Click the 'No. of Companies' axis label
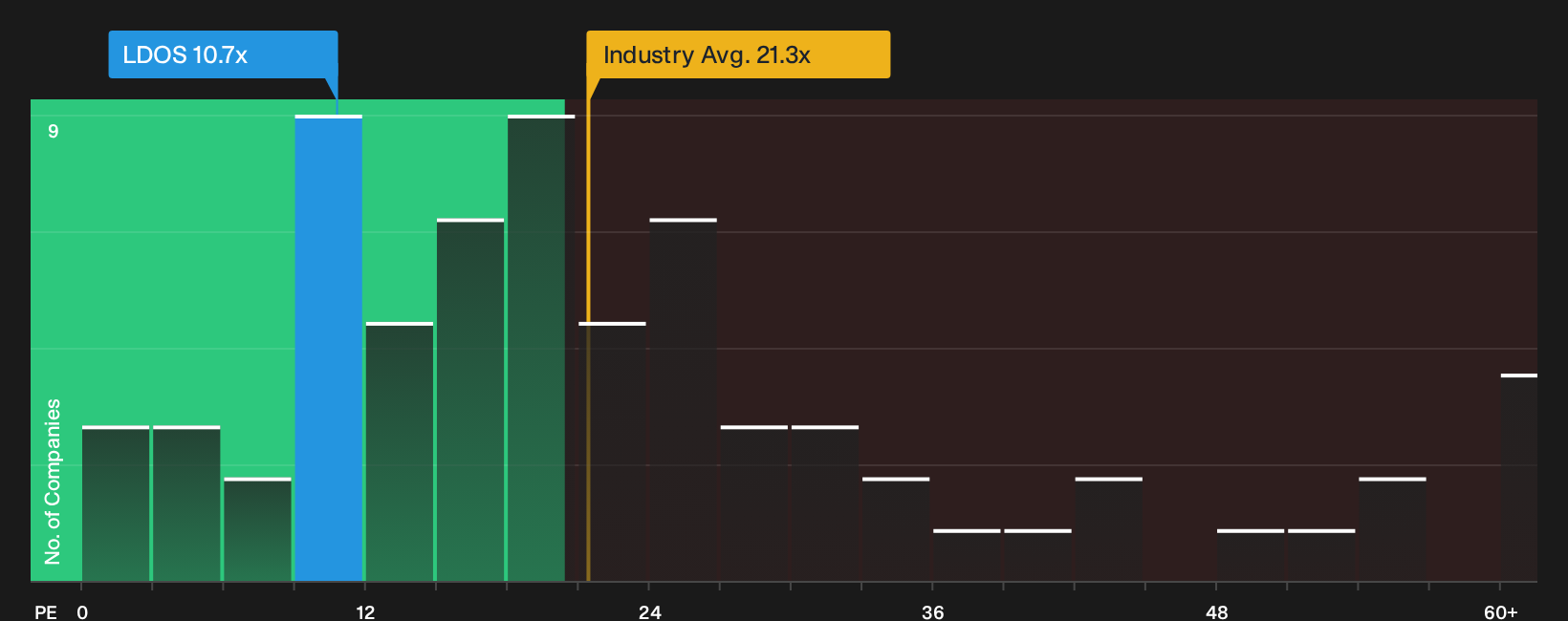 [x=53, y=482]
